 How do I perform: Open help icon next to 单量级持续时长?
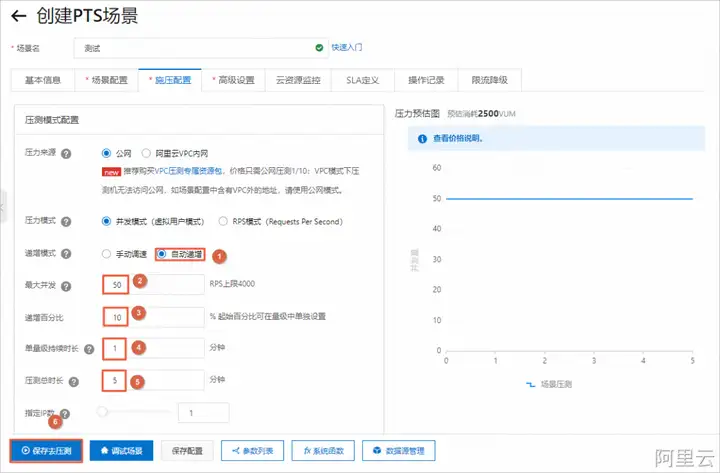point(89,349)
